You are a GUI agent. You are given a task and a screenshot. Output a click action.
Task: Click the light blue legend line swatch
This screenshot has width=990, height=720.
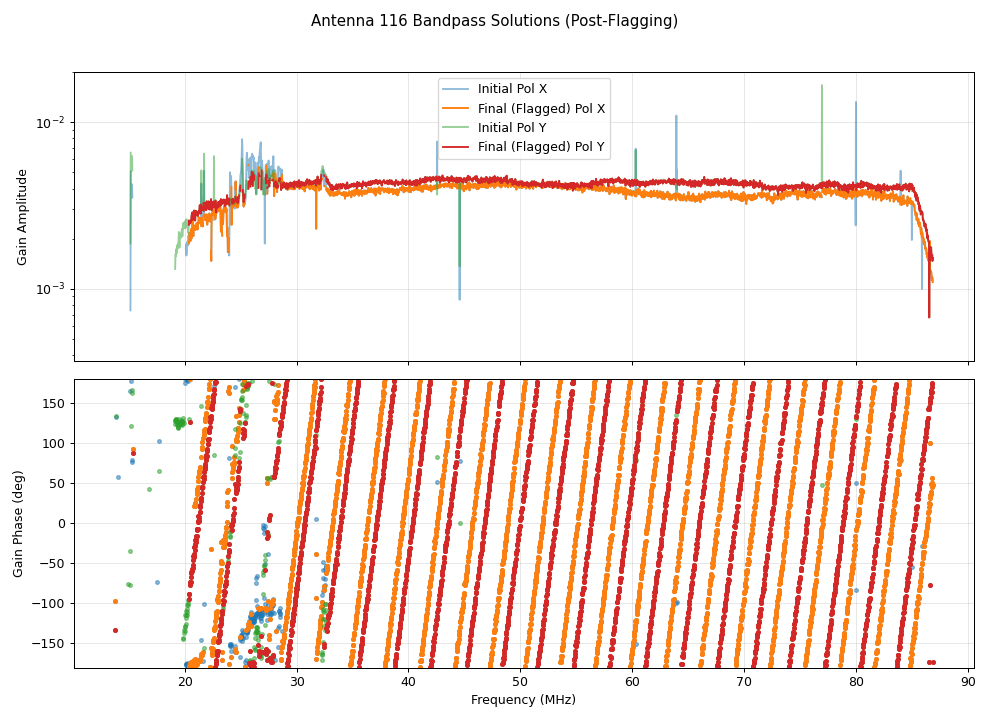pyautogui.click(x=457, y=89)
